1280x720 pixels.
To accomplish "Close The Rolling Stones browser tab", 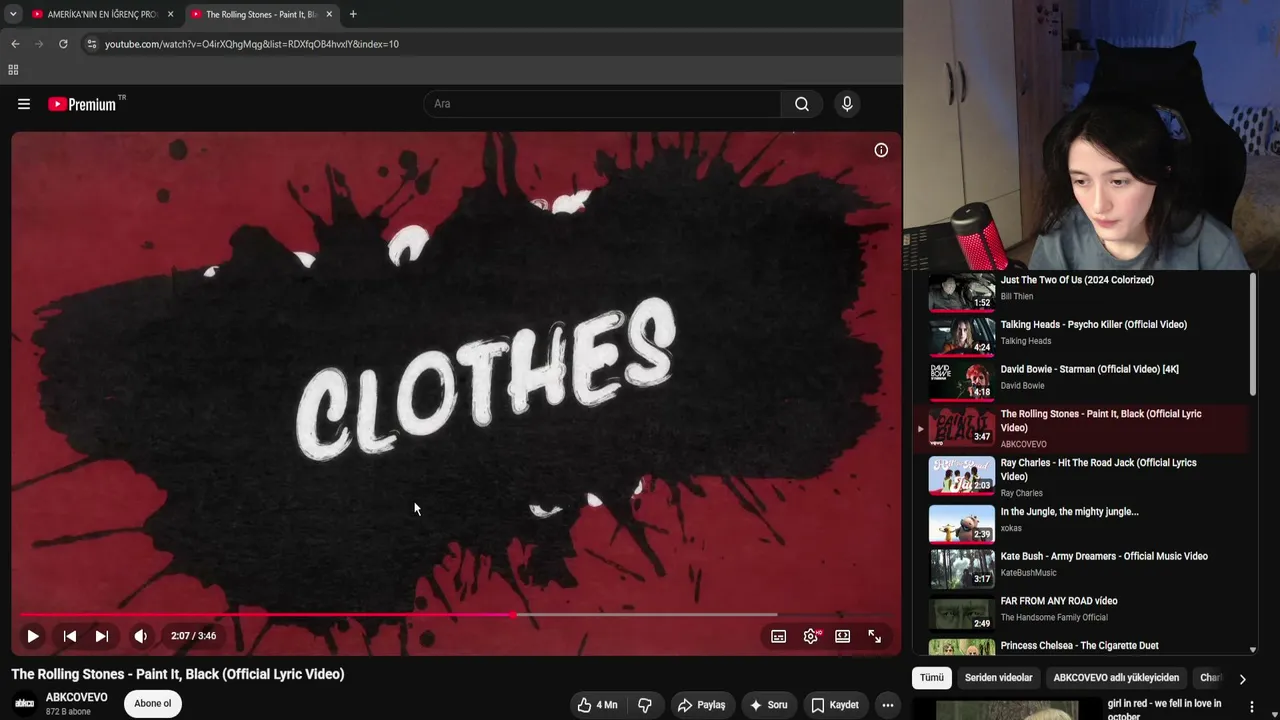I will (x=329, y=14).
